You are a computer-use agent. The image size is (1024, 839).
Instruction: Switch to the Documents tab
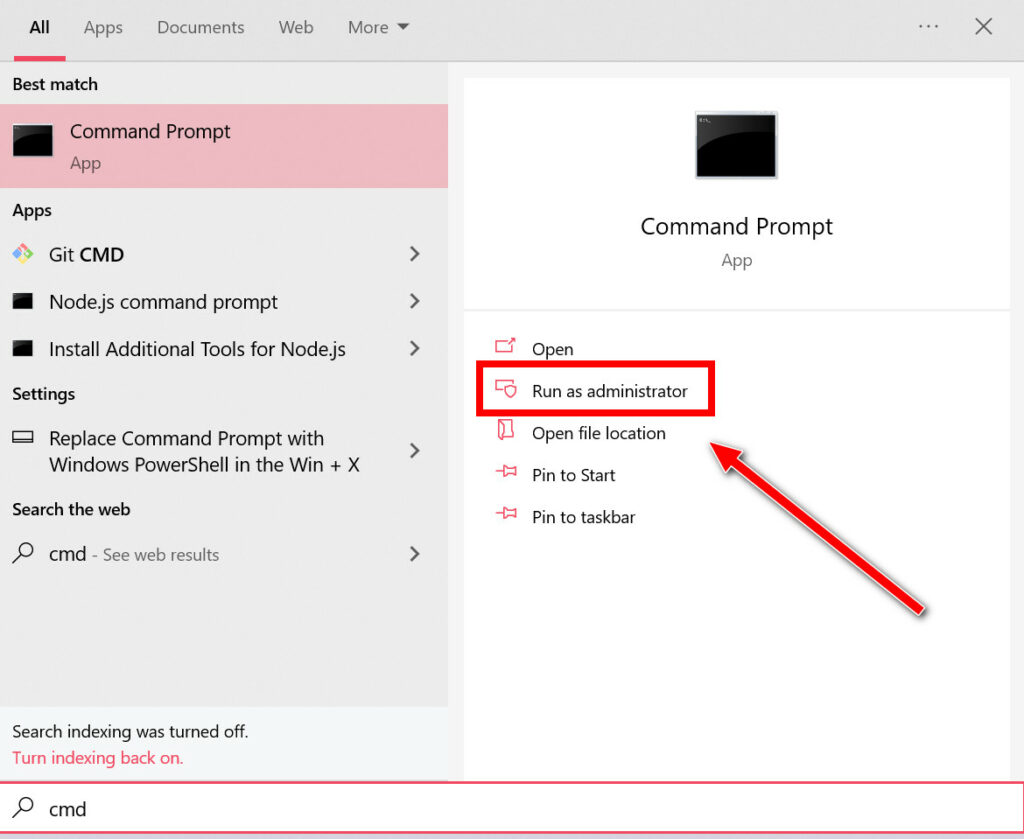pos(200,28)
